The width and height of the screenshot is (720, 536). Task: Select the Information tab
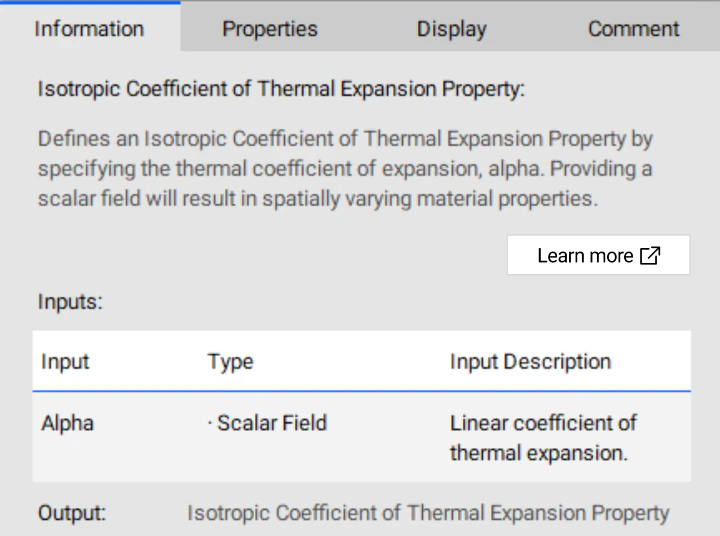(x=89, y=29)
